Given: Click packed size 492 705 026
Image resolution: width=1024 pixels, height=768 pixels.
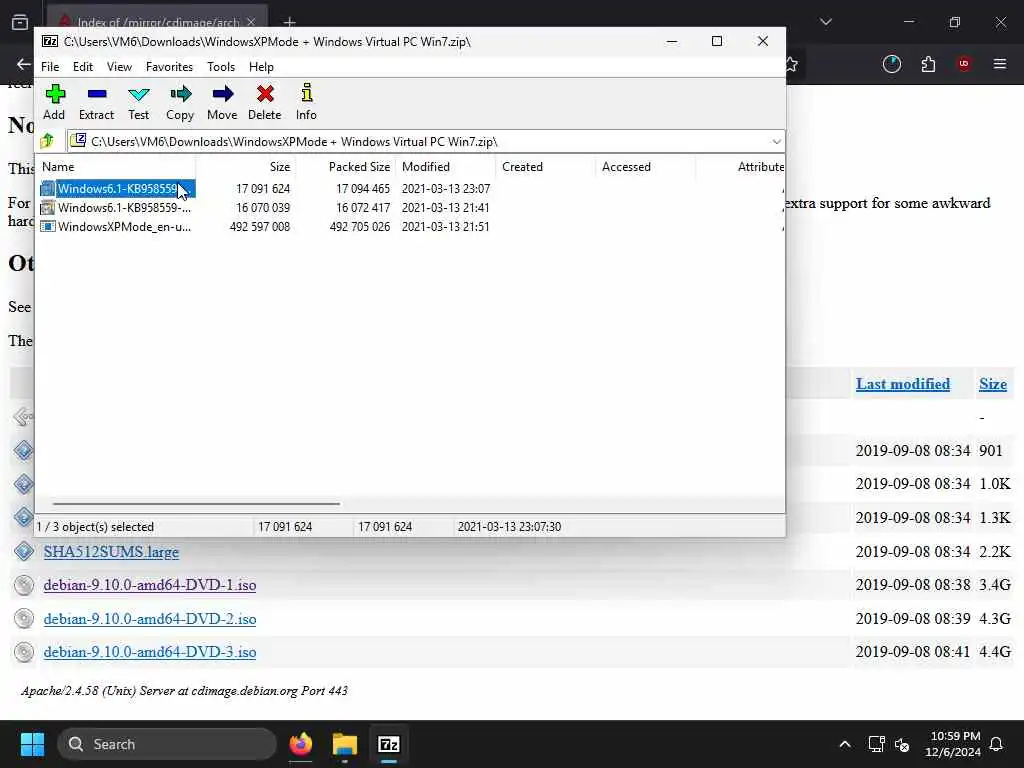Looking at the screenshot, I should point(359,227).
